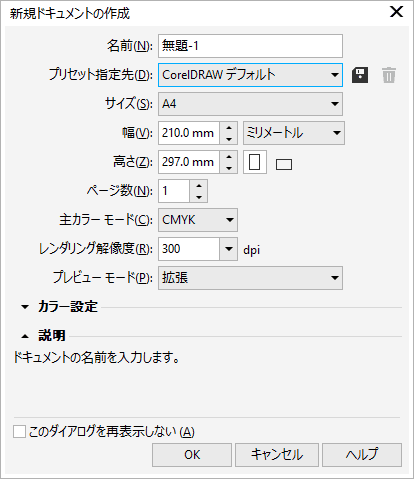This screenshot has height=479, width=414.
Task: Click the OK button
Action: [x=192, y=455]
